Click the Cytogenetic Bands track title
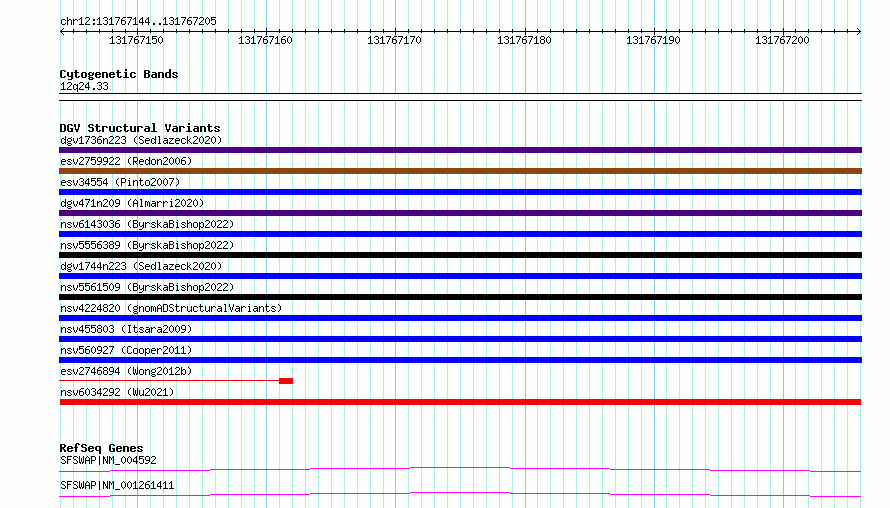Image resolution: width=890 pixels, height=508 pixels. [x=119, y=74]
